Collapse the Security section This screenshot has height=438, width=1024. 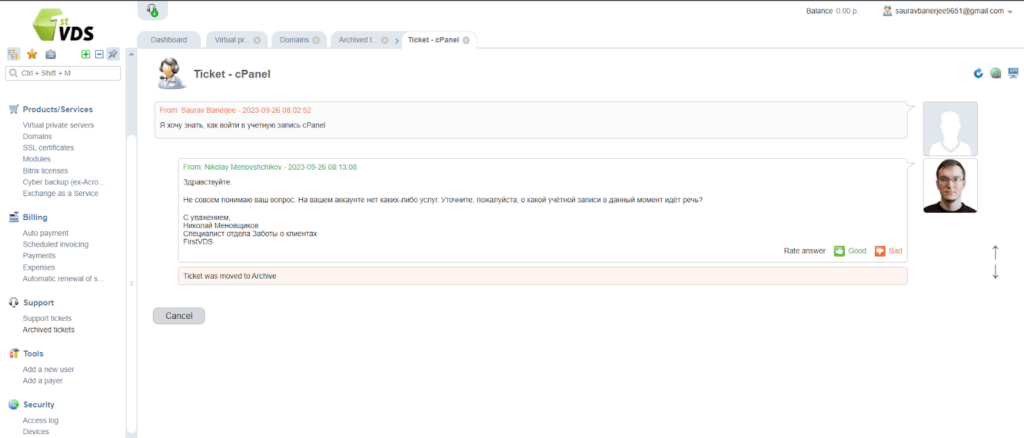[39, 405]
